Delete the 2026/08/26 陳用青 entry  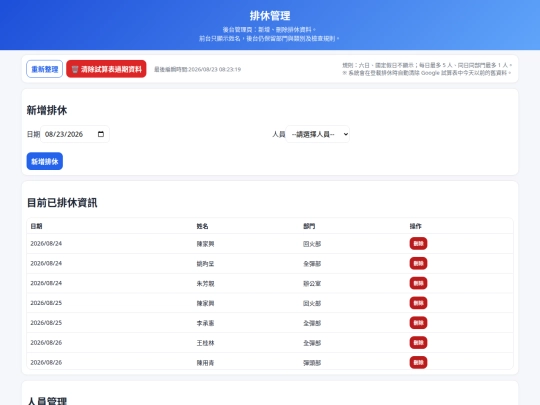pos(418,363)
